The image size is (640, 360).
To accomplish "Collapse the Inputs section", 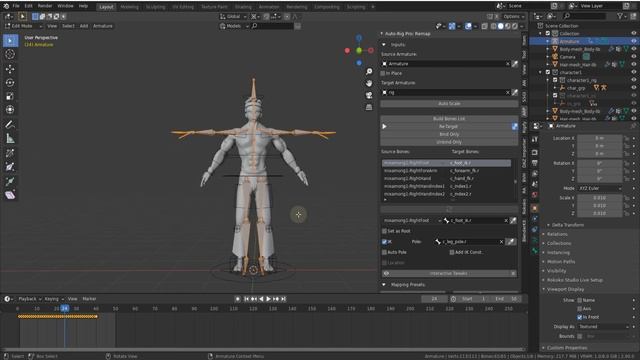I will tap(384, 44).
